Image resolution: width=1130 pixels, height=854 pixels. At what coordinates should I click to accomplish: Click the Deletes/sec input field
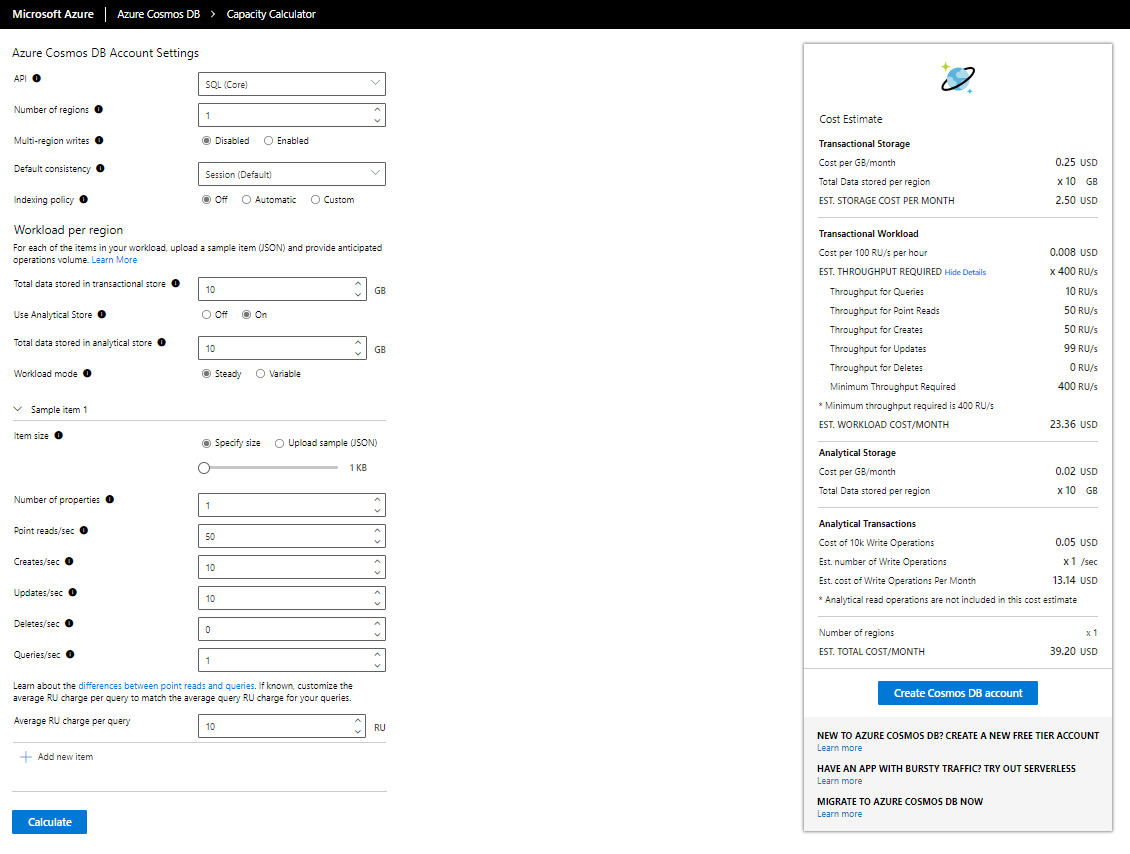[292, 629]
